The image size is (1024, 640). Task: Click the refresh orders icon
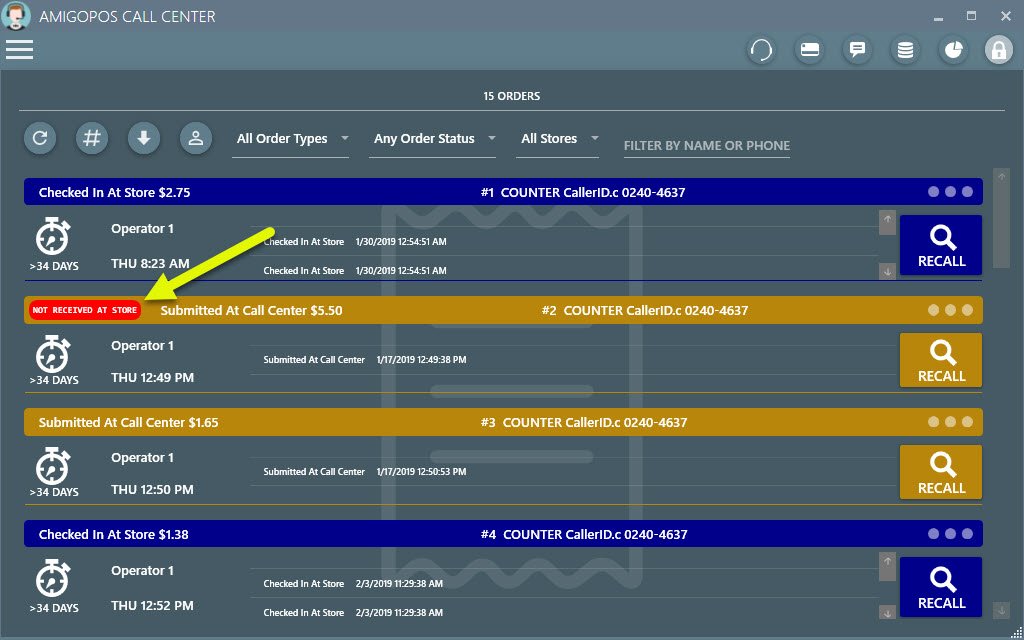point(40,138)
